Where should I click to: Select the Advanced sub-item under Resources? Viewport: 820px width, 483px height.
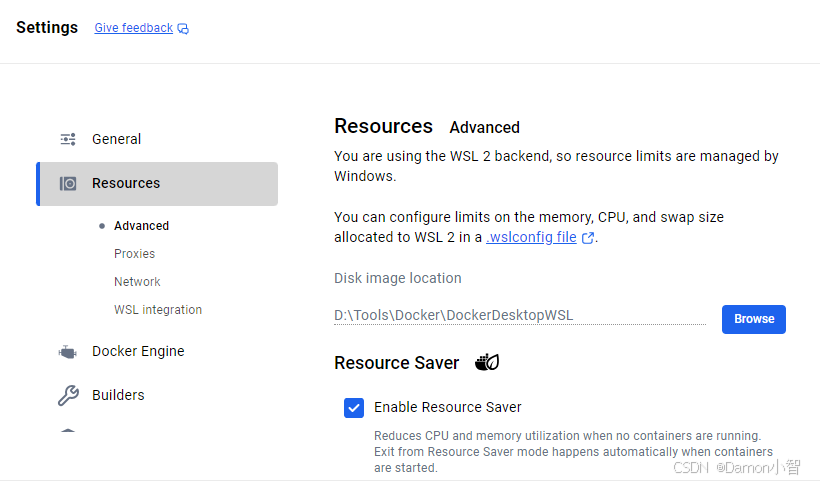(141, 226)
